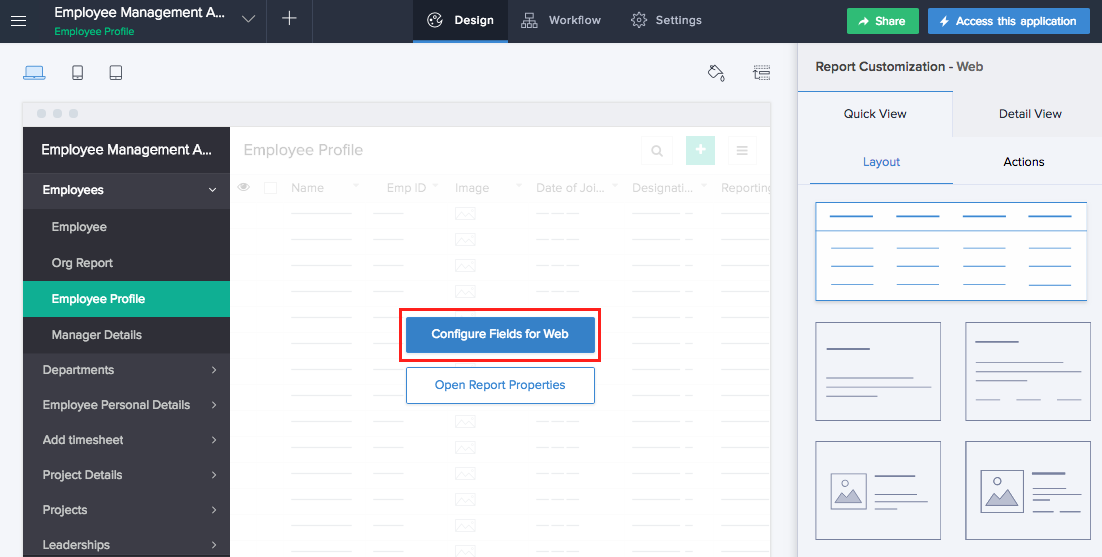
Task: Expand the Project Details section
Action: [x=127, y=476]
